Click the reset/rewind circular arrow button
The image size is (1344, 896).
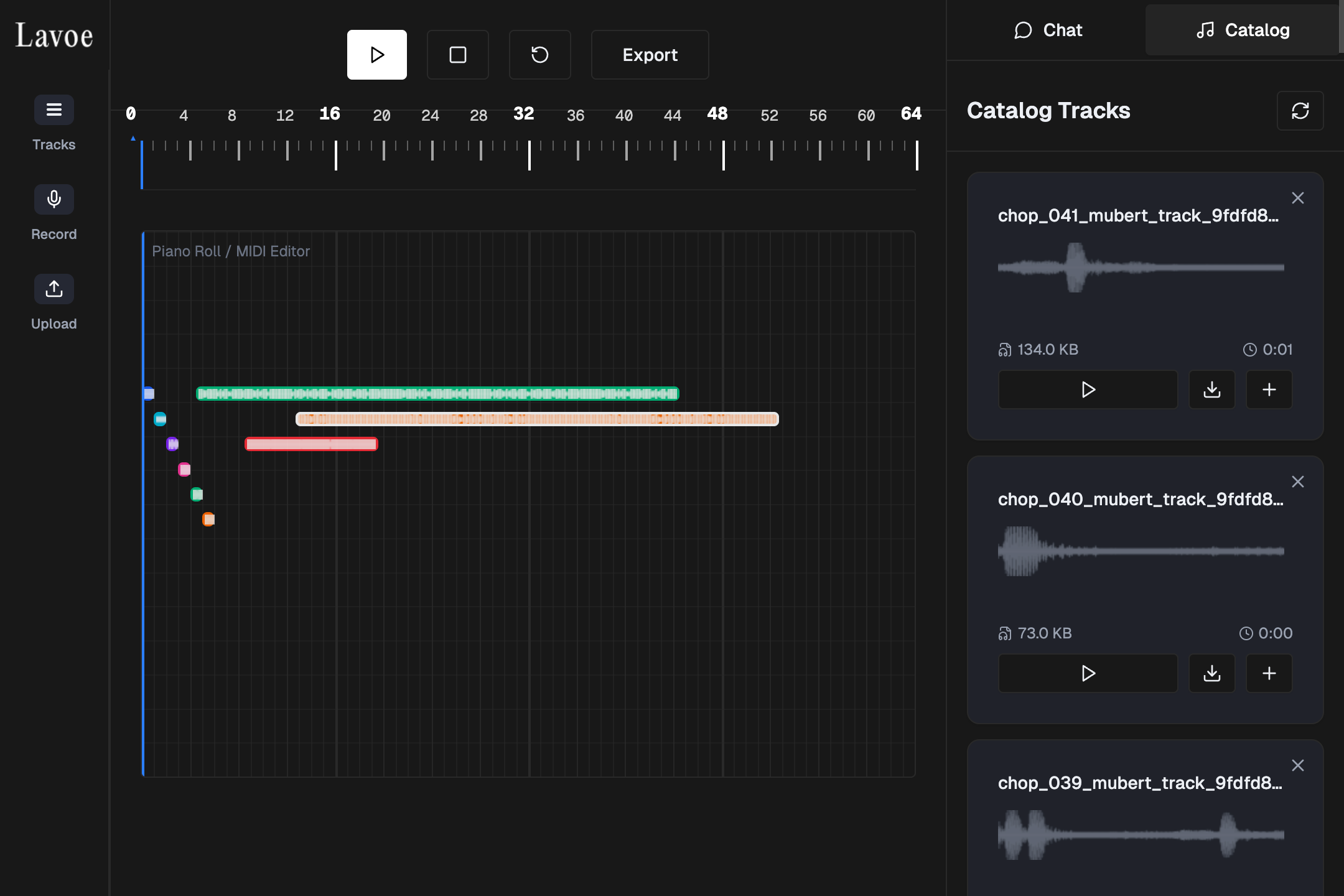(539, 55)
